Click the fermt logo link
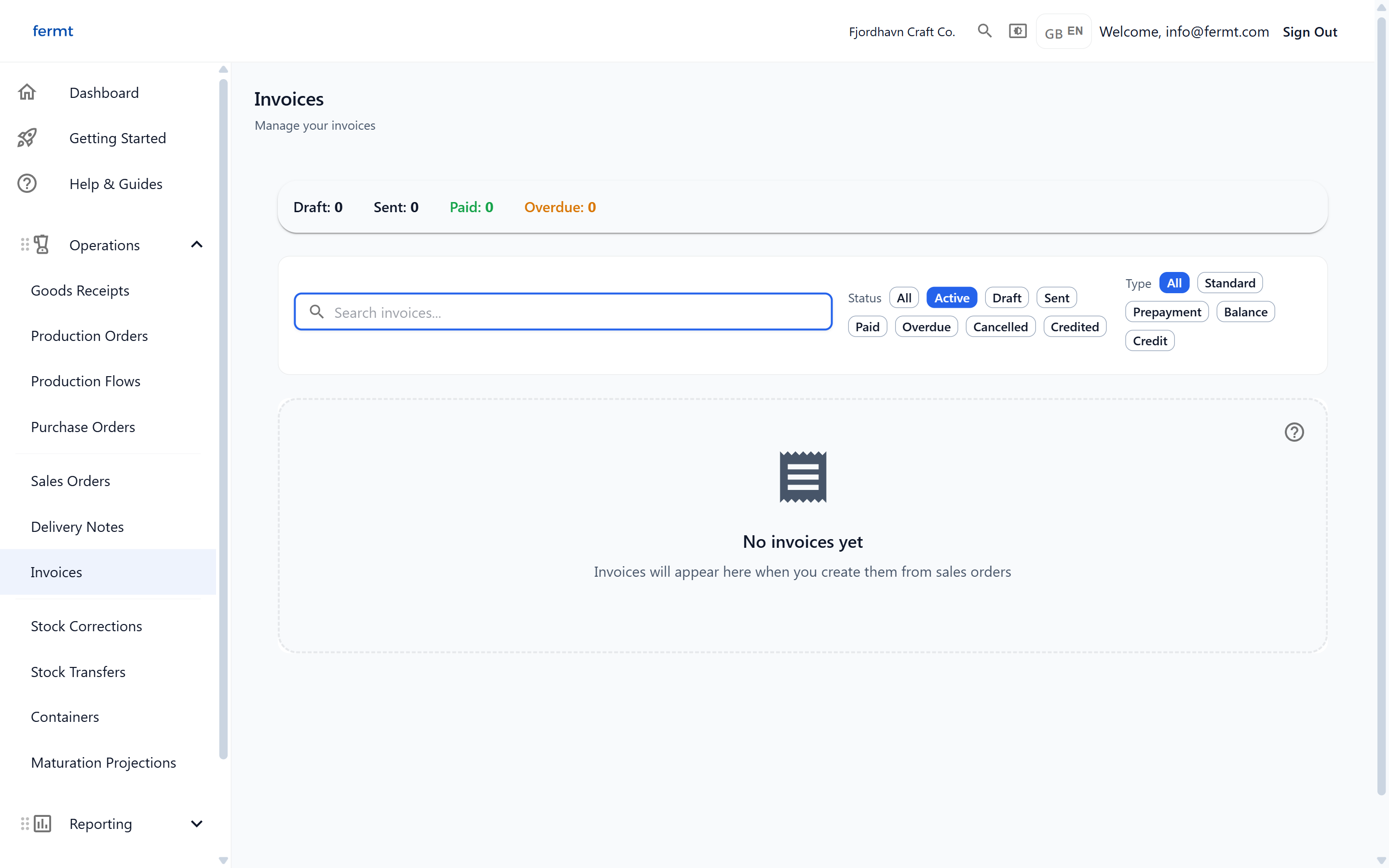Image resolution: width=1389 pixels, height=868 pixels. click(53, 31)
